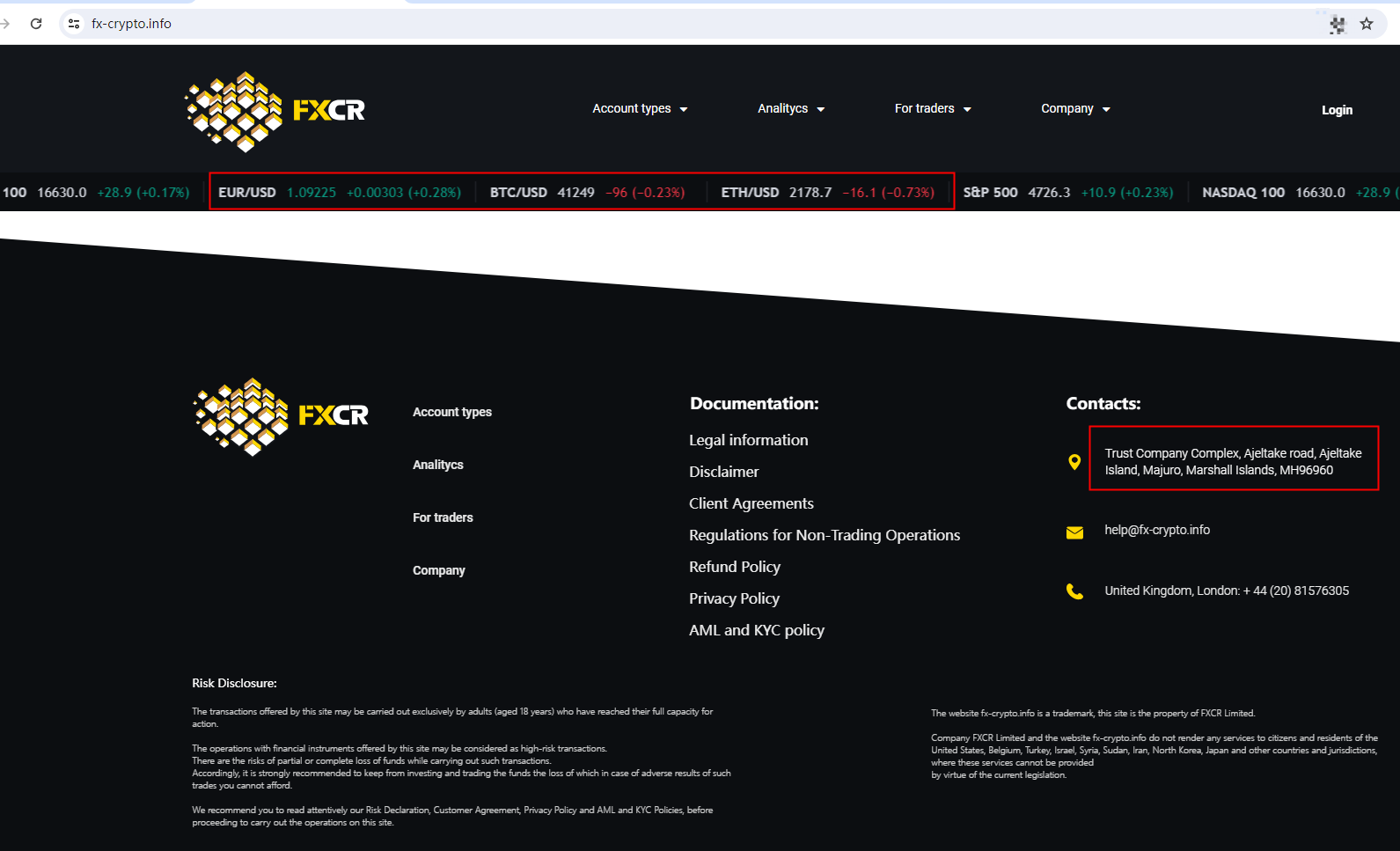This screenshot has height=851, width=1400.
Task: Expand the Account types header dropdown
Action: click(x=640, y=109)
